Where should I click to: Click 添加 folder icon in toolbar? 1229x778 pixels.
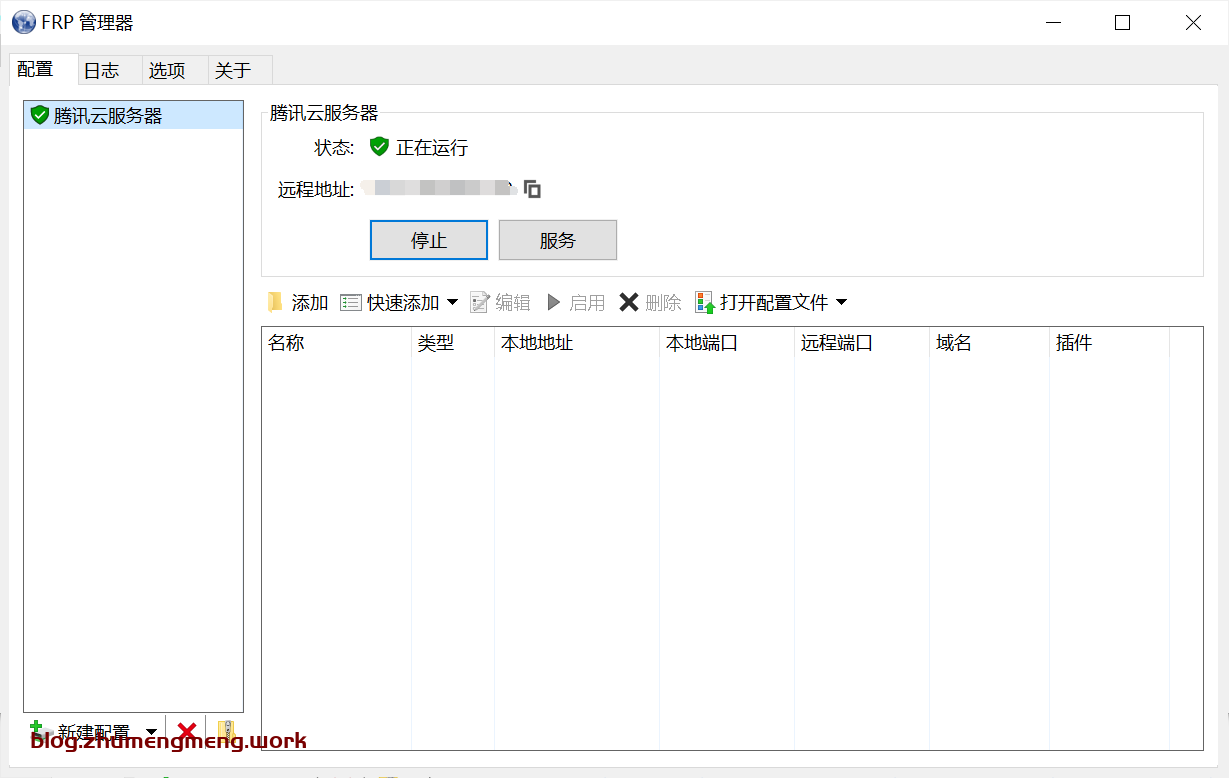tap(275, 302)
